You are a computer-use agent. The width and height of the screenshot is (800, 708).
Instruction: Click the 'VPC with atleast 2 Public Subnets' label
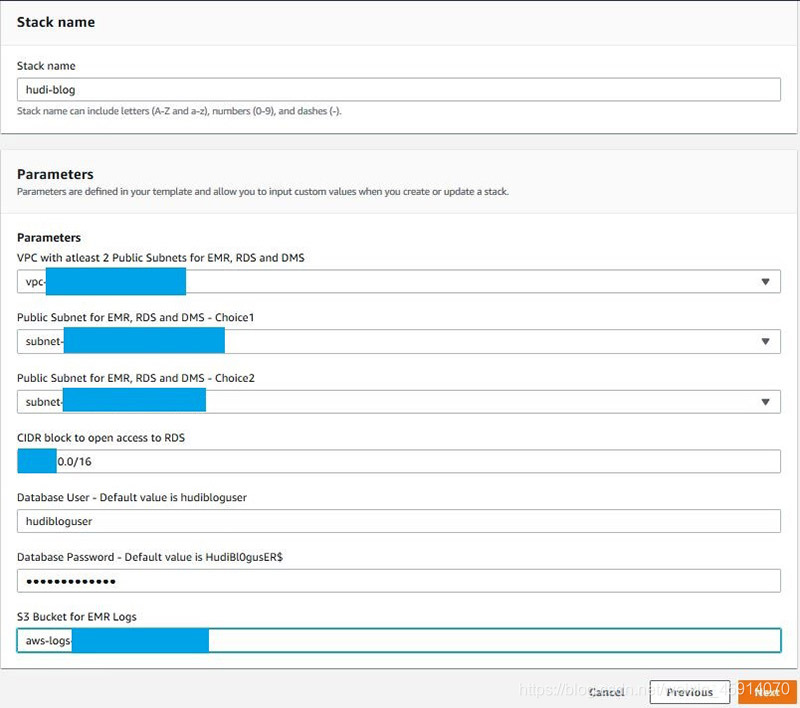tap(160, 258)
